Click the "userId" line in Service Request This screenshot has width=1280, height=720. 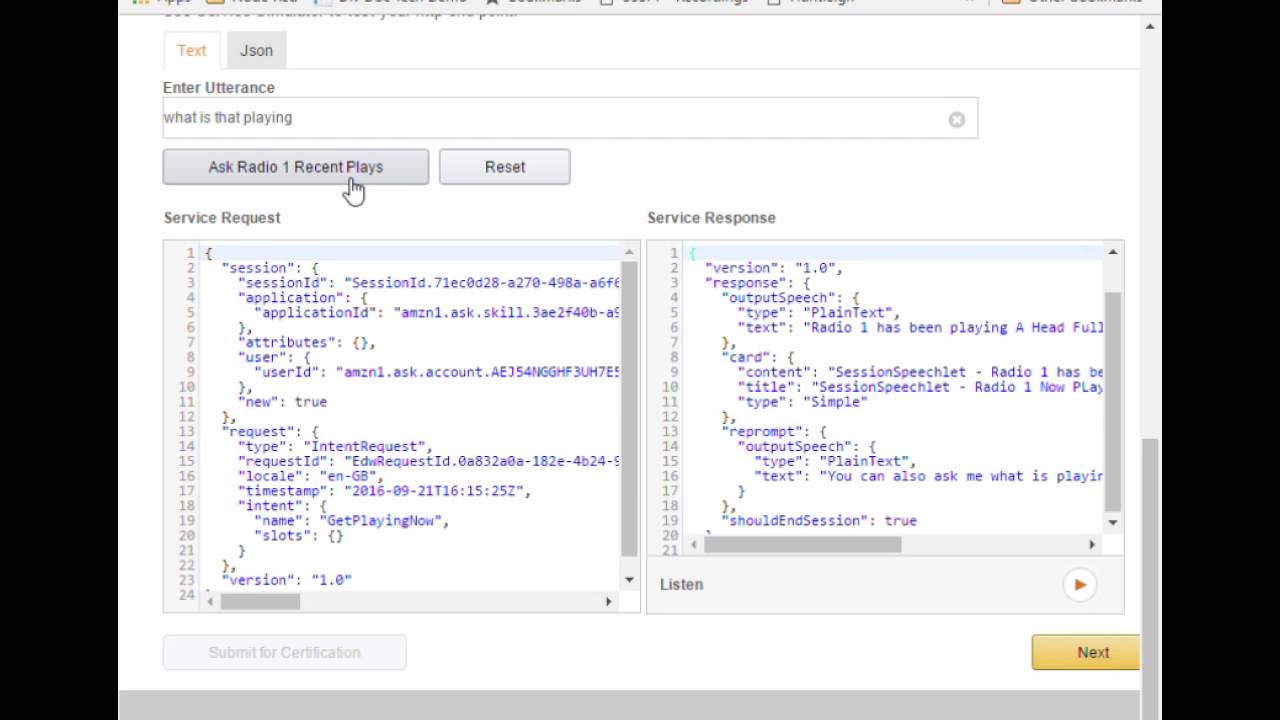click(x=437, y=372)
